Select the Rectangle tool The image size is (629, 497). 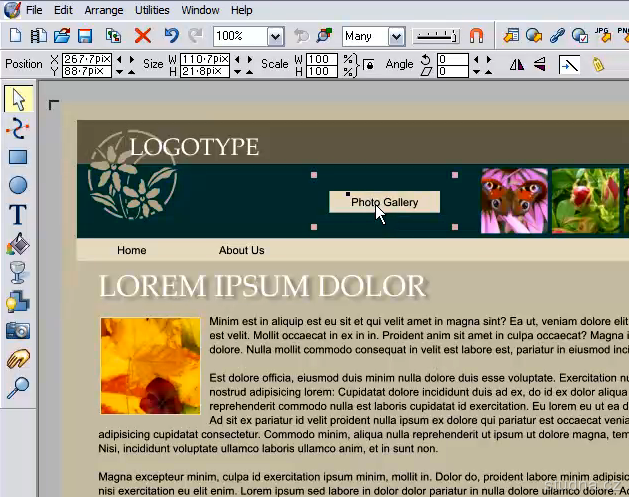pyautogui.click(x=18, y=157)
